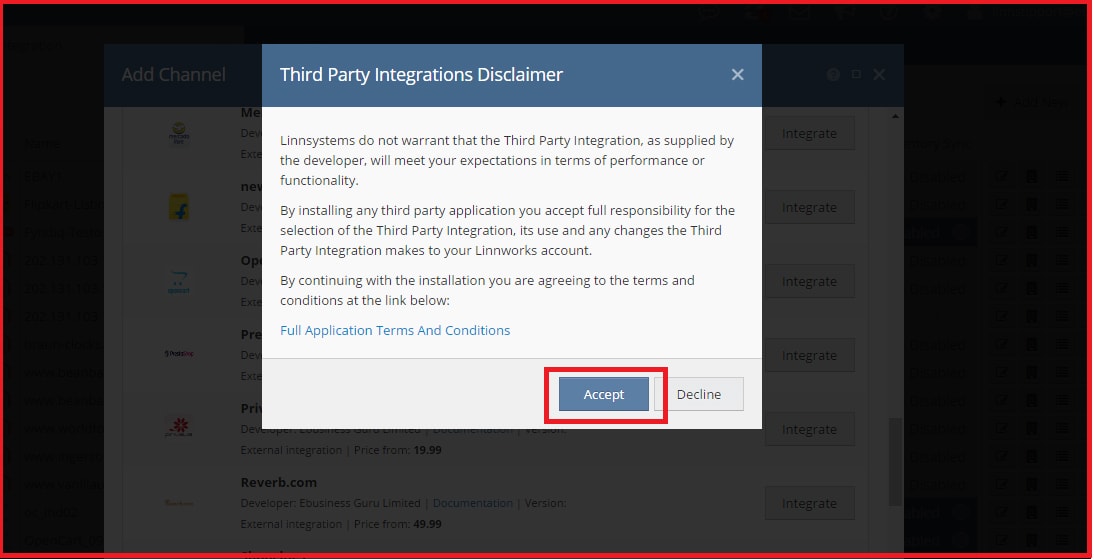Click the Mercado Libre logo thumbnail
1094x559 pixels.
(x=179, y=133)
